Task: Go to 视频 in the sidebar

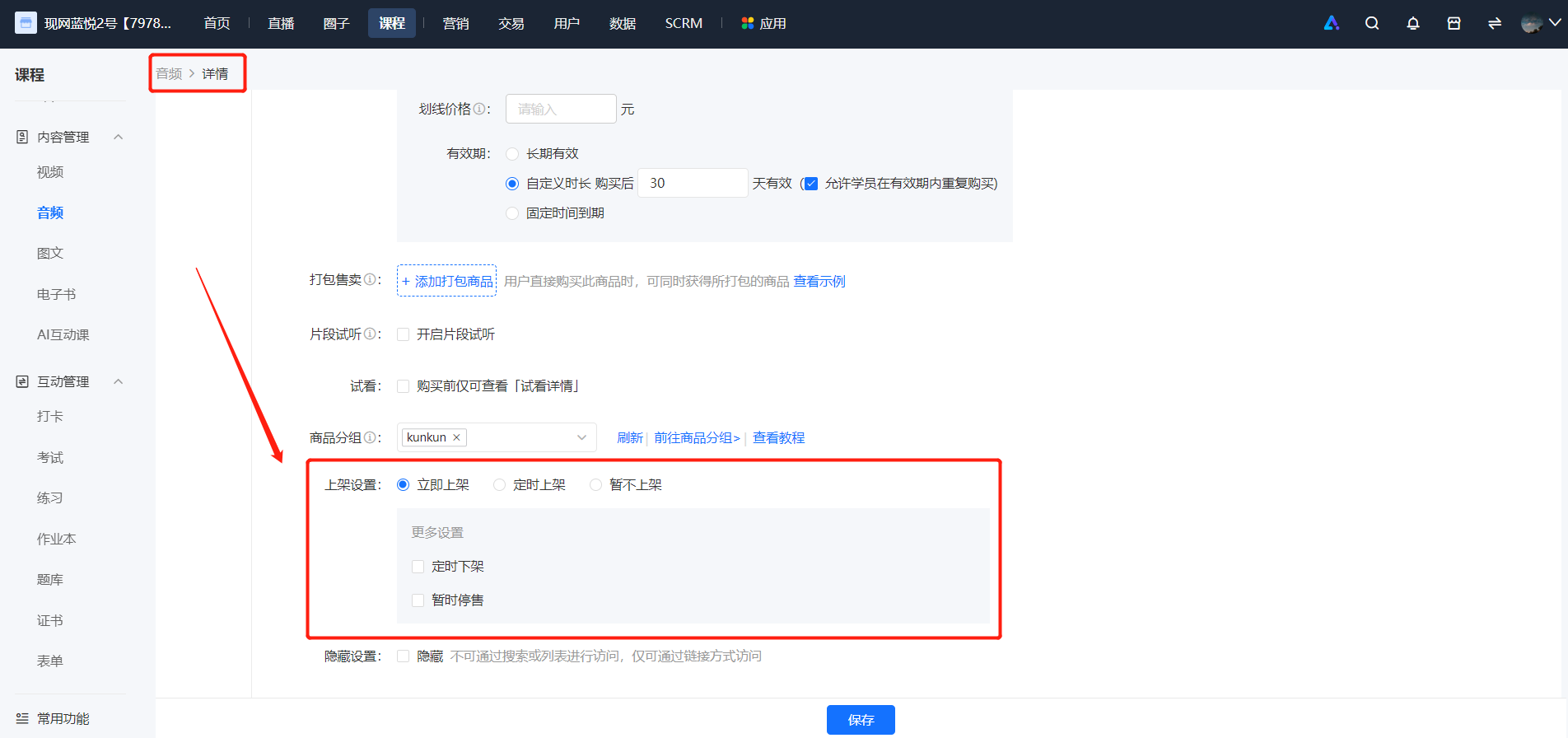Action: (x=50, y=172)
